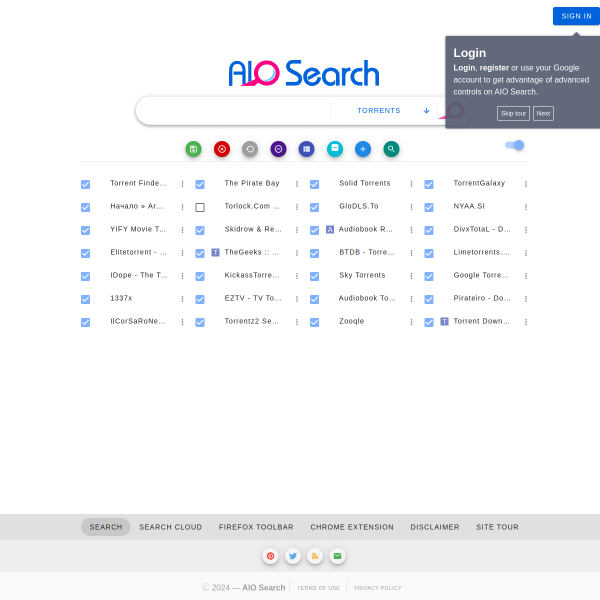
Task: Open three-dot menu for Sky Torrents
Action: point(411,276)
